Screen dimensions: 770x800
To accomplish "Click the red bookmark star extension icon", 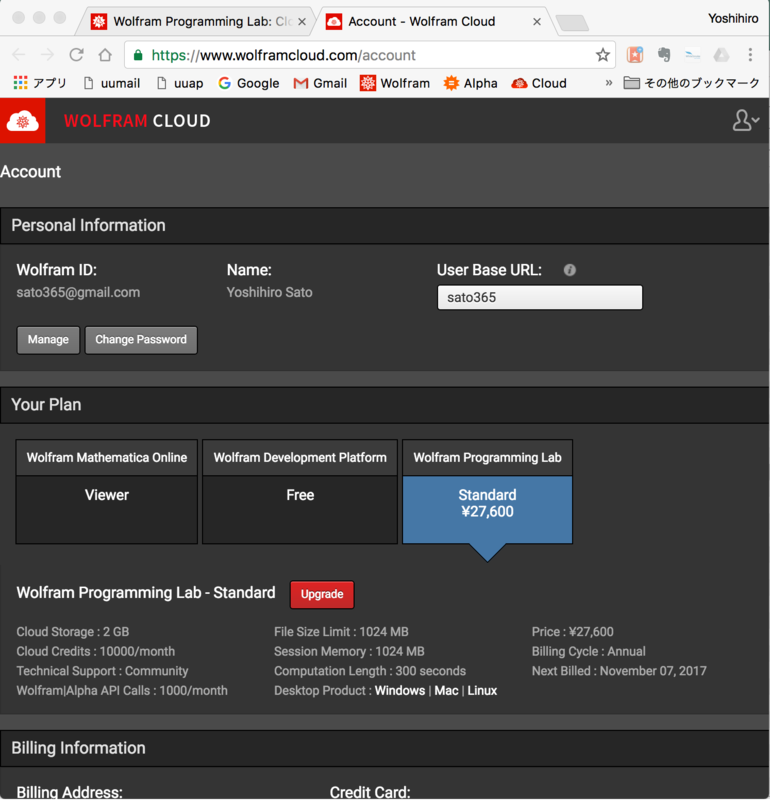I will [x=635, y=55].
